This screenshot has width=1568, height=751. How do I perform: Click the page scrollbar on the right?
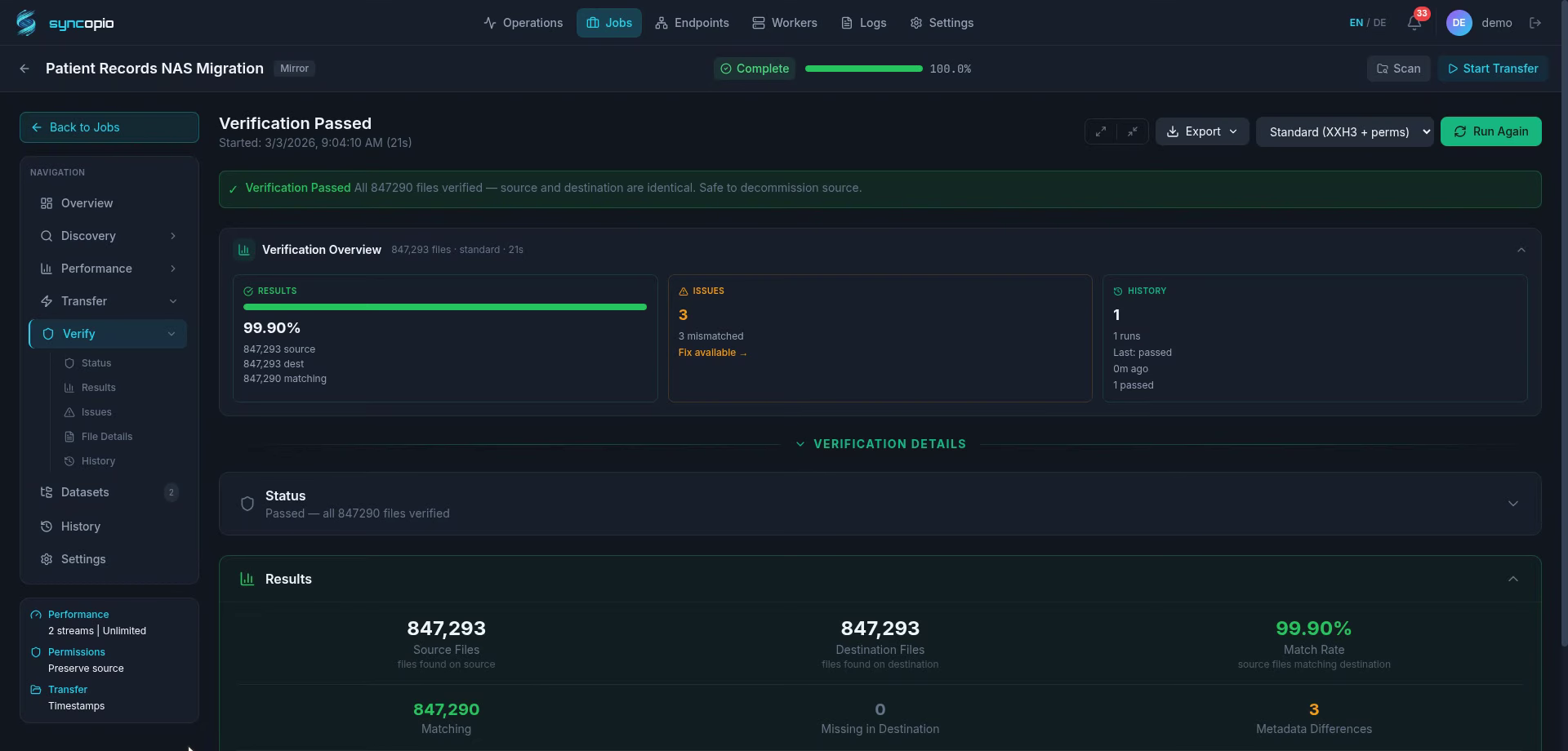[1564, 322]
